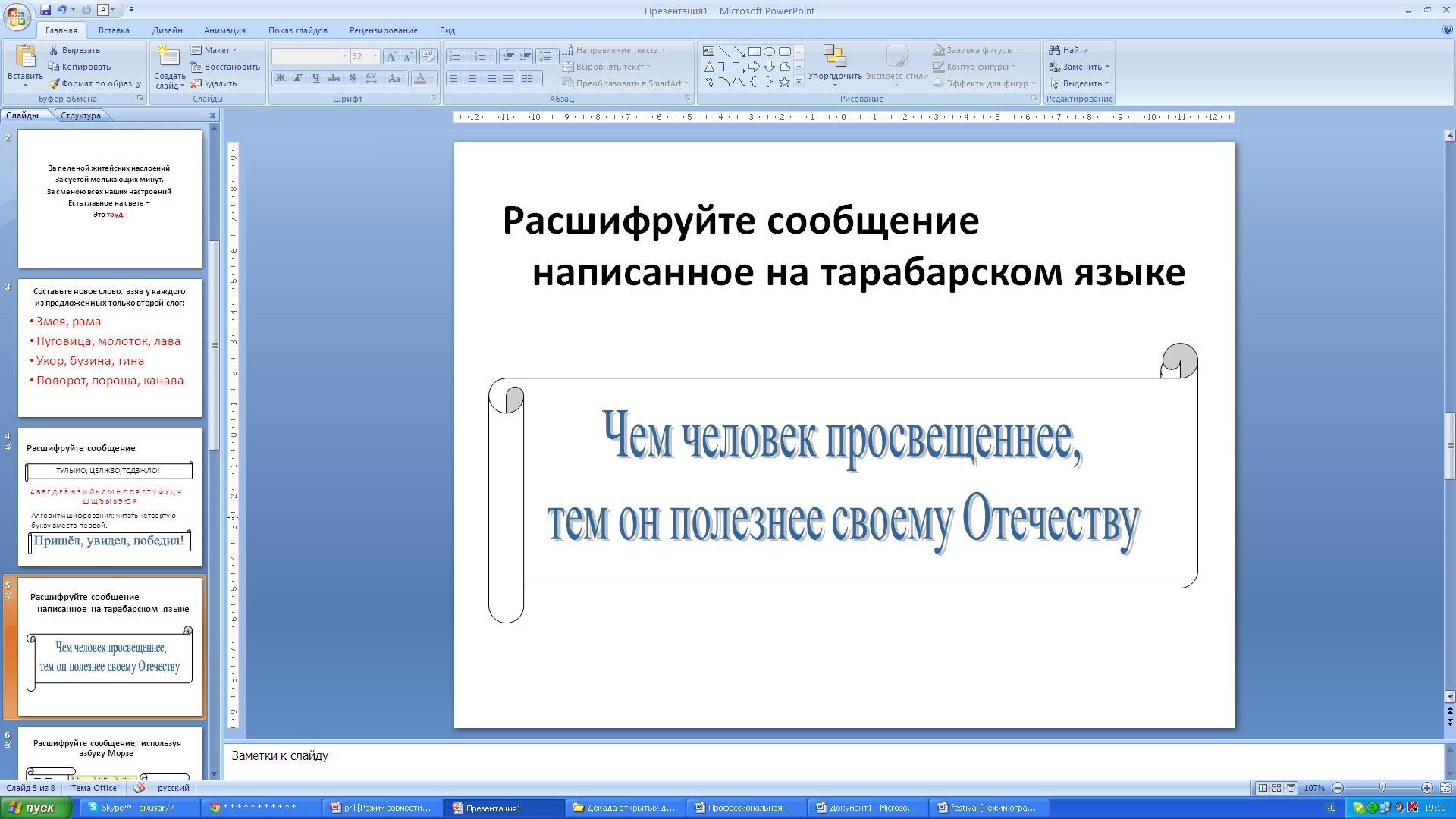
Task: Open the font color A swatch
Action: tap(420, 78)
